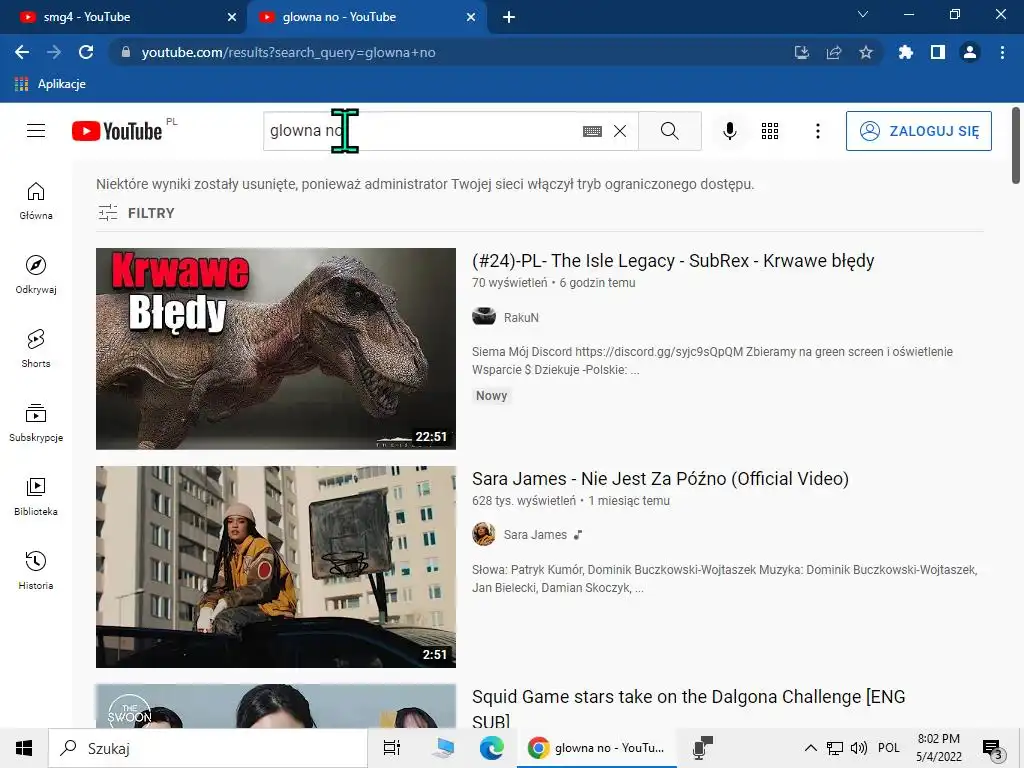Viewport: 1024px width, 768px height.
Task: Open Aplikacje bookmarks shortcut
Action: 50,84
